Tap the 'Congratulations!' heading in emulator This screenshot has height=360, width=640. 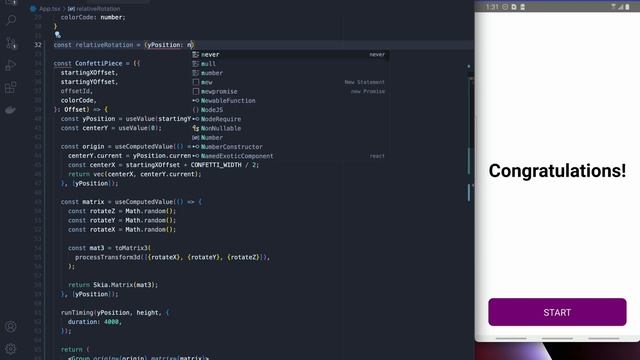(x=557, y=171)
